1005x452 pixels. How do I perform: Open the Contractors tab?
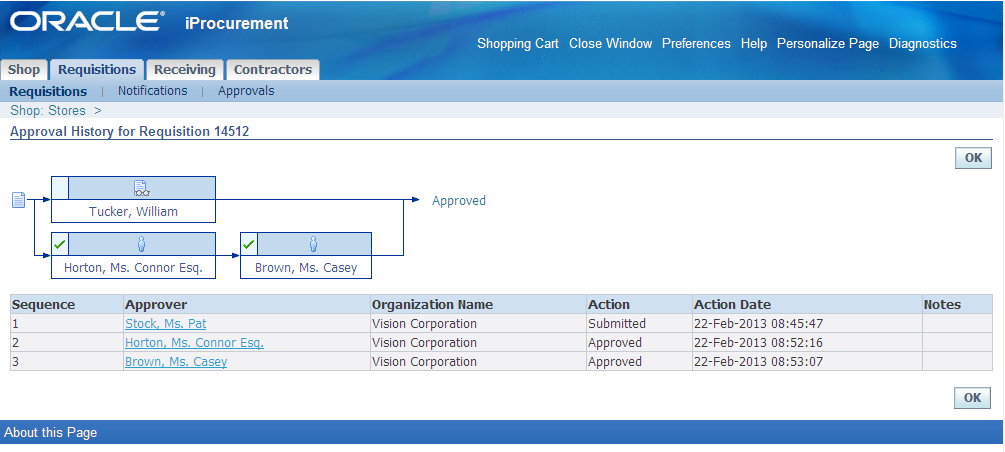272,69
